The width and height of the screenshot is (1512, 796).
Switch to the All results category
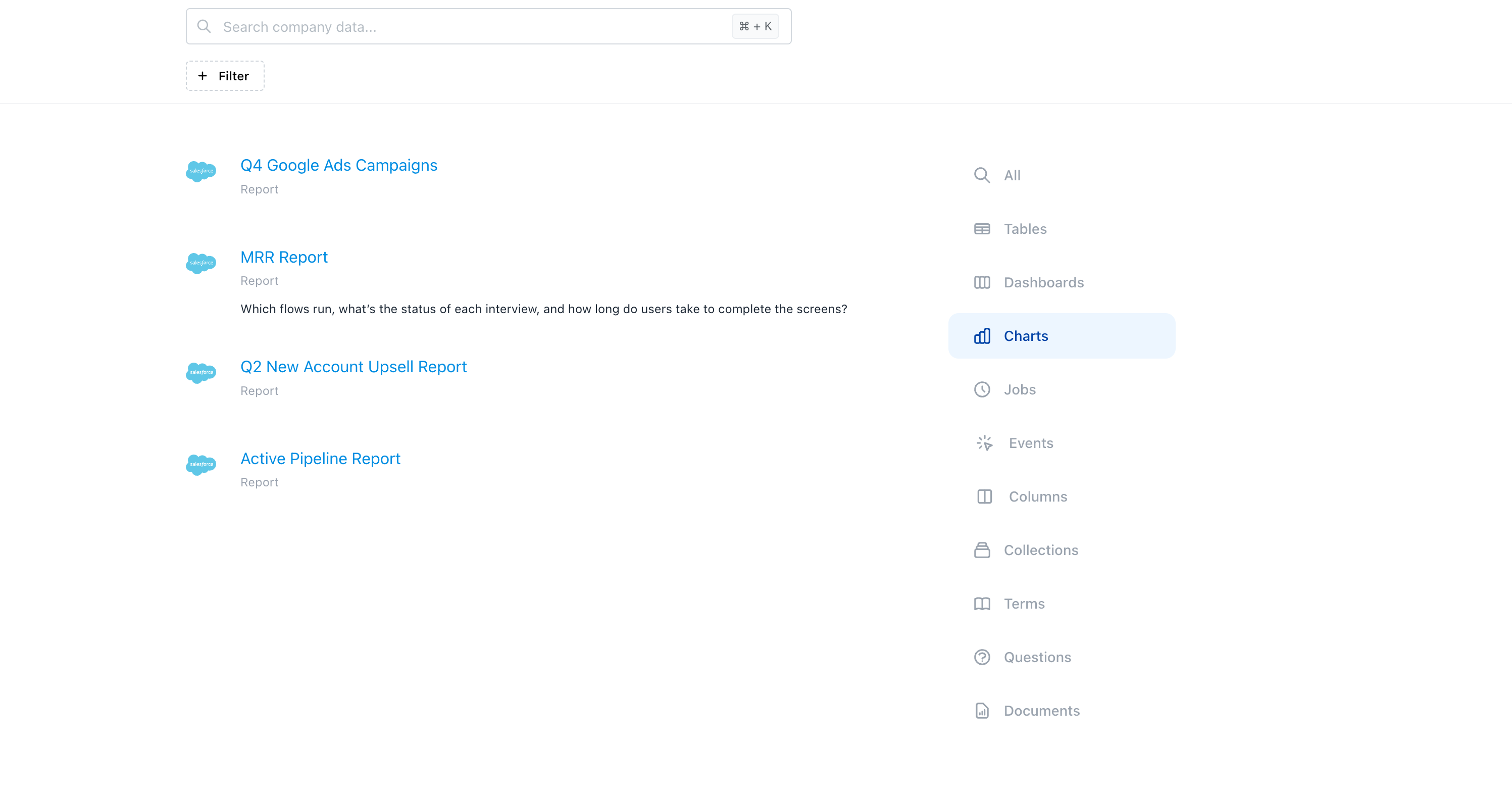pyautogui.click(x=1012, y=176)
